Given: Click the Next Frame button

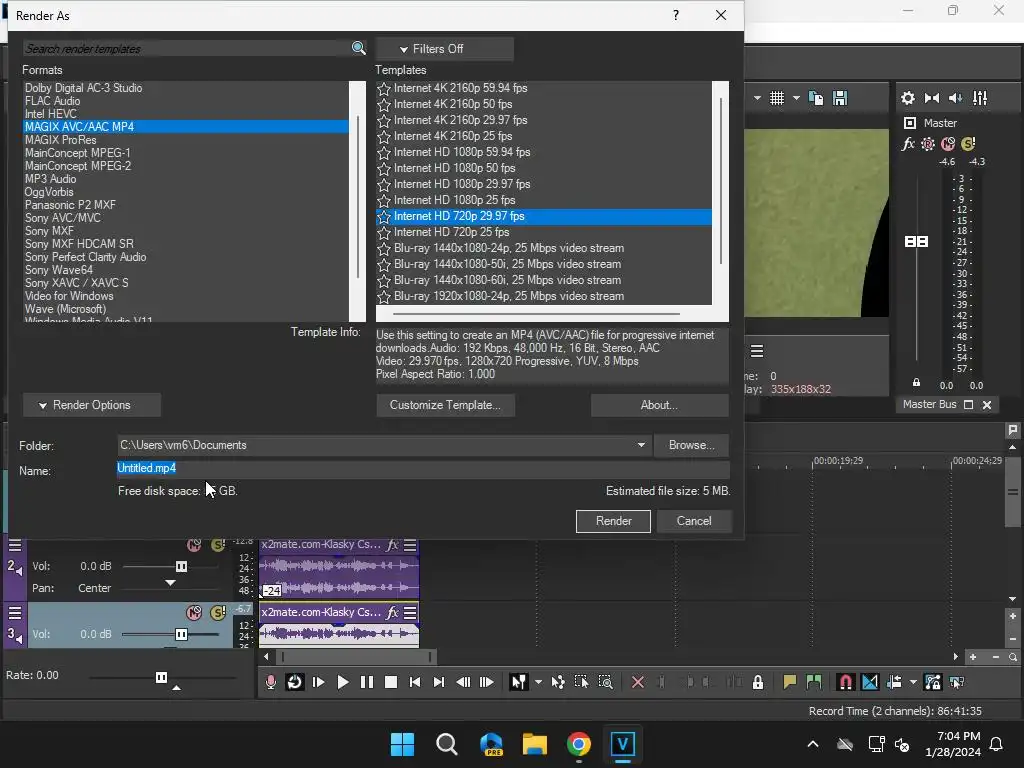Looking at the screenshot, I should [487, 682].
